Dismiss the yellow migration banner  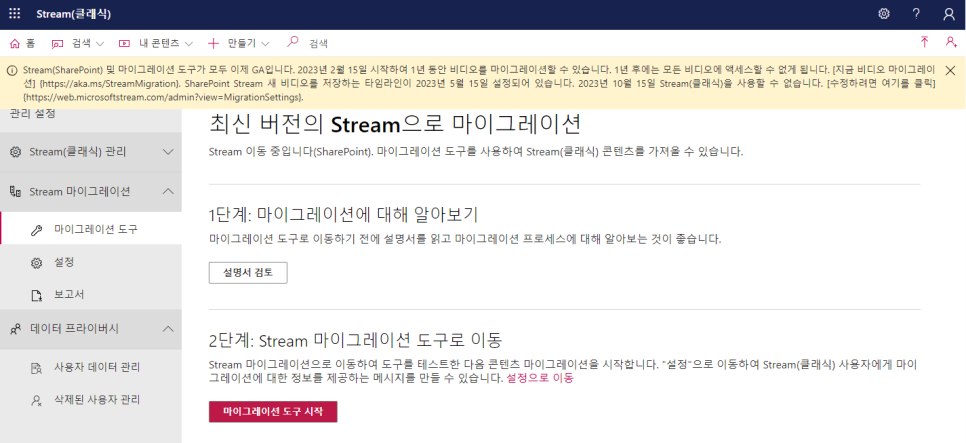click(x=950, y=70)
